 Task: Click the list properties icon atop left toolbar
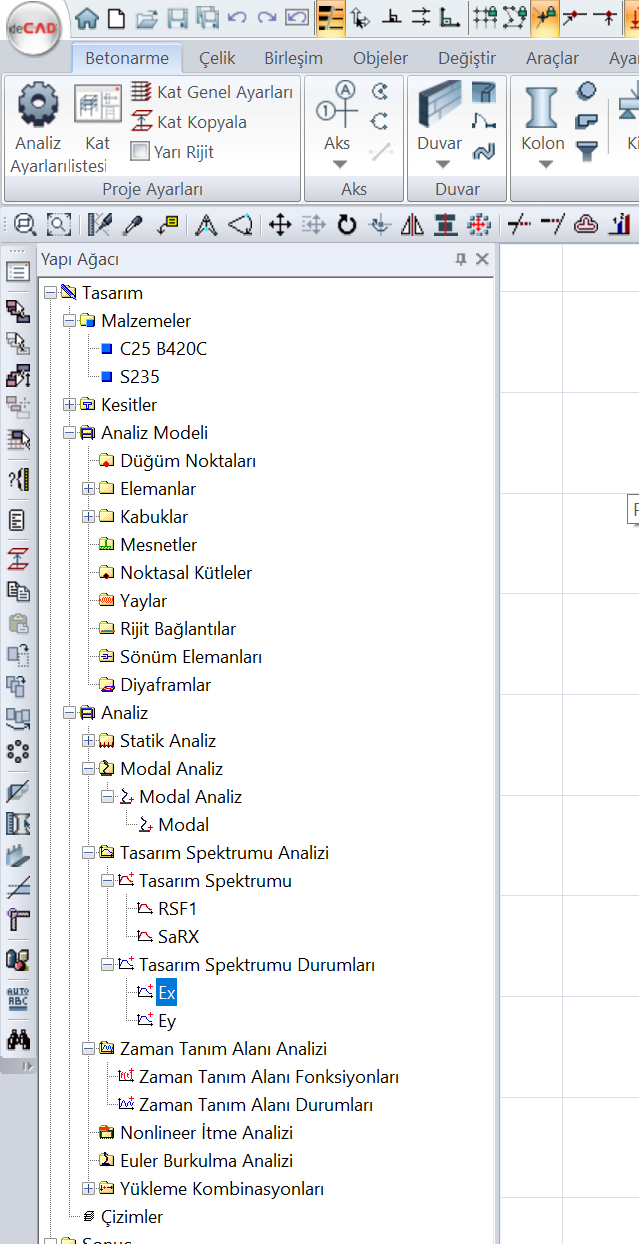(x=18, y=271)
